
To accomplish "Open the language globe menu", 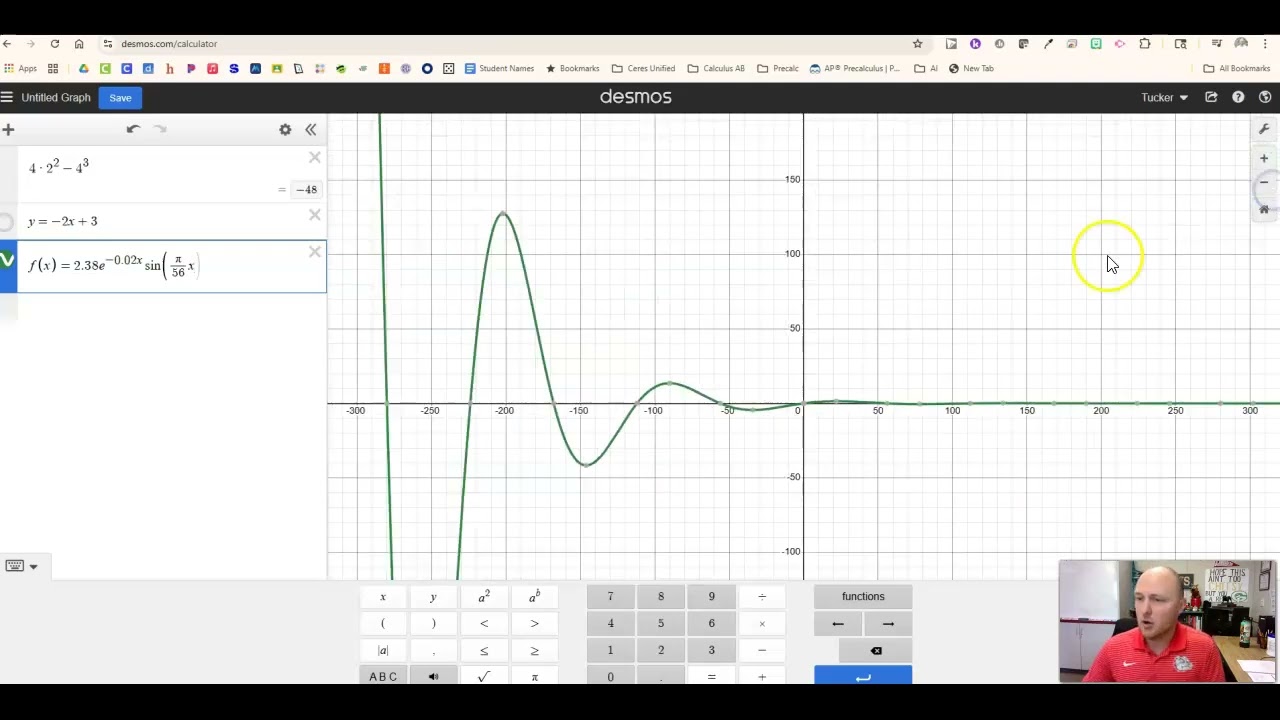I will (x=1265, y=97).
